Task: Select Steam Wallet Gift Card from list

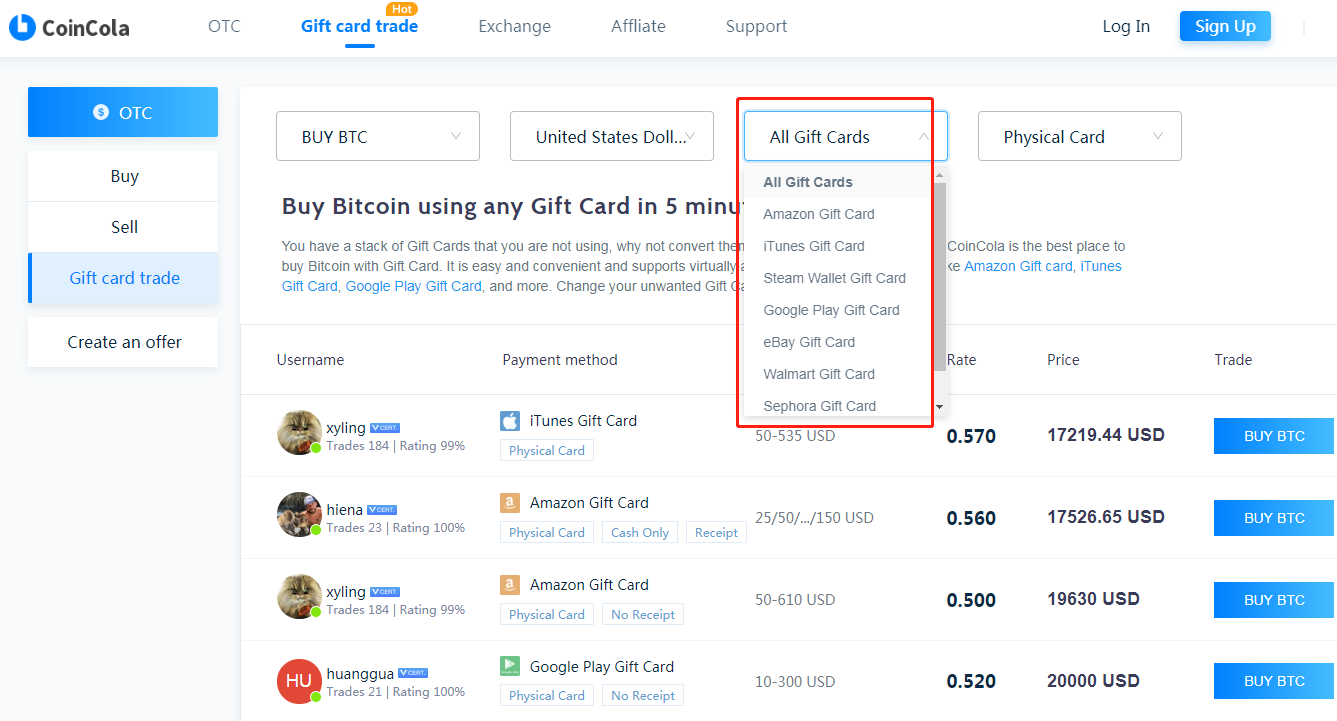Action: (x=835, y=278)
